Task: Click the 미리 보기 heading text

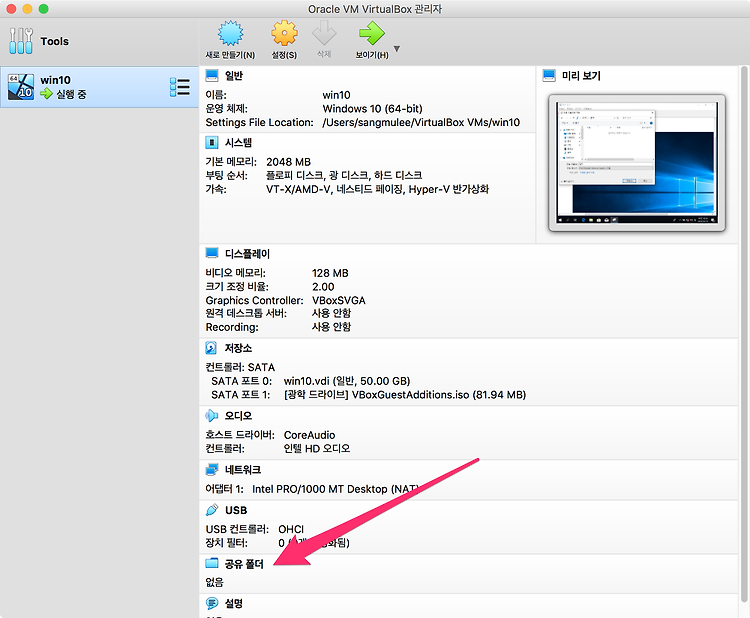Action: (x=581, y=76)
